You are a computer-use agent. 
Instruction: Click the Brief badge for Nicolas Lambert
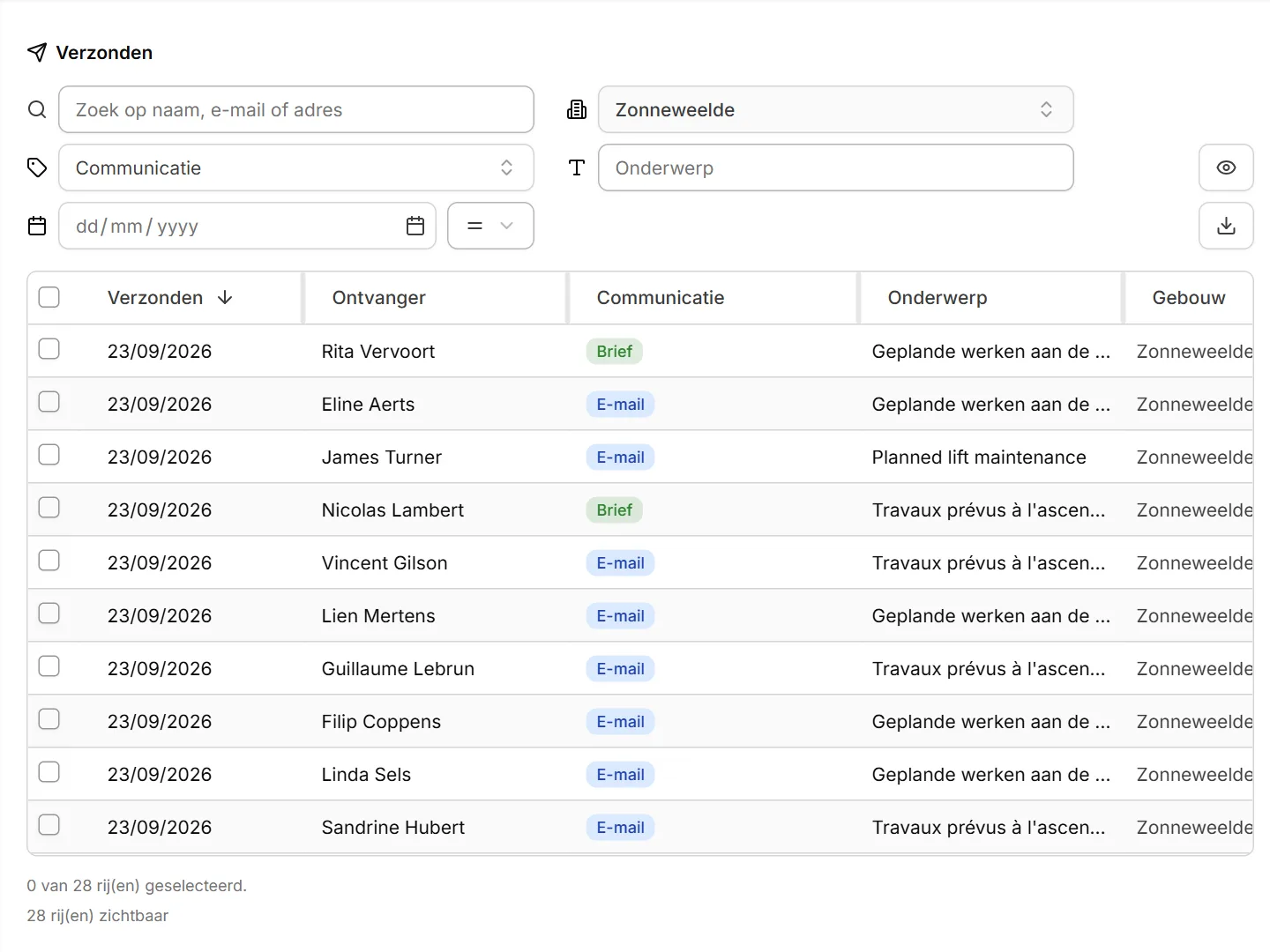pyautogui.click(x=615, y=510)
